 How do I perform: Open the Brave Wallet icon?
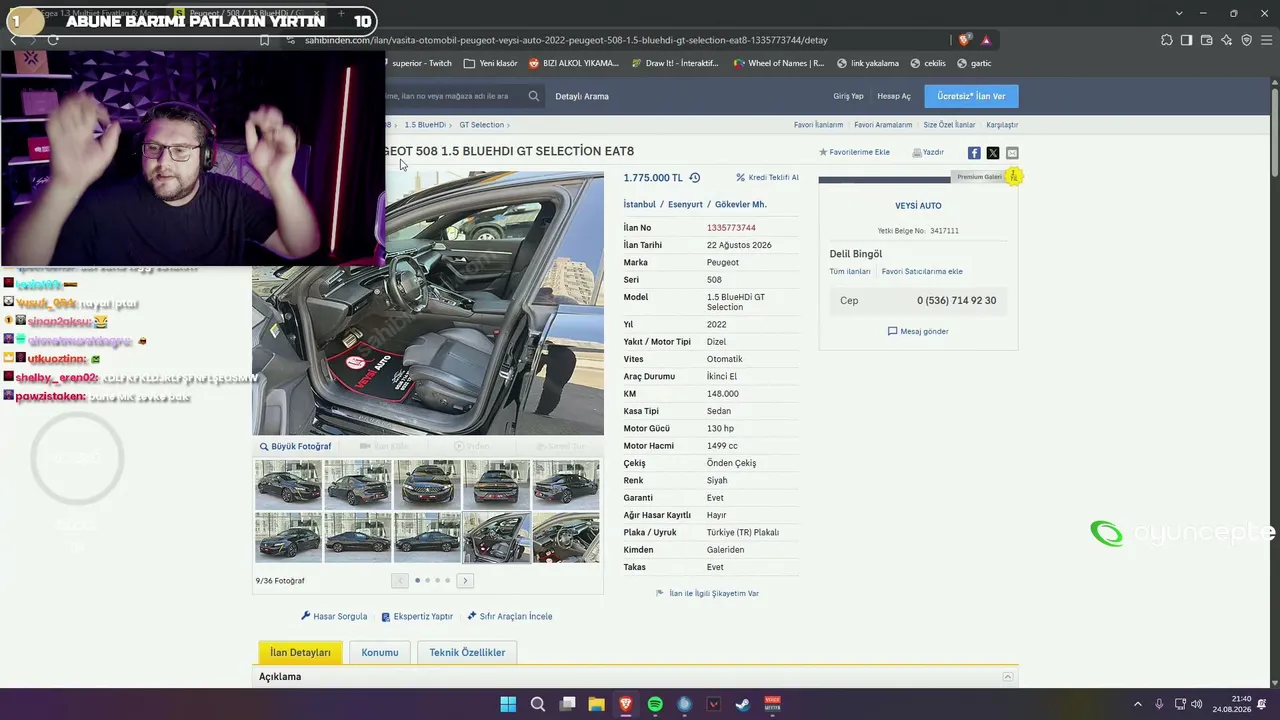[1206, 40]
